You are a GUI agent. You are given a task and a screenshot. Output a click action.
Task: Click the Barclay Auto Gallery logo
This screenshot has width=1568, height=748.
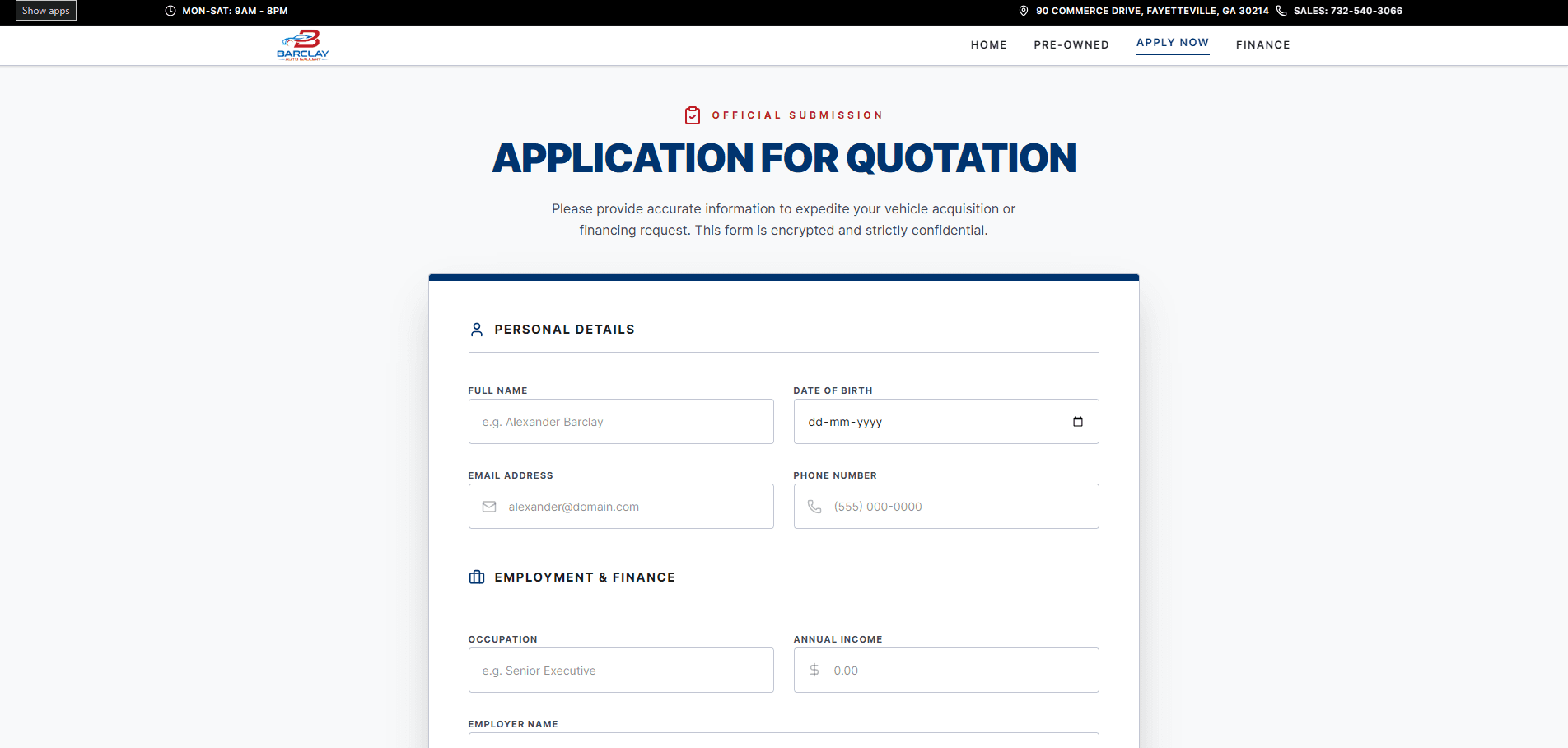coord(303,45)
